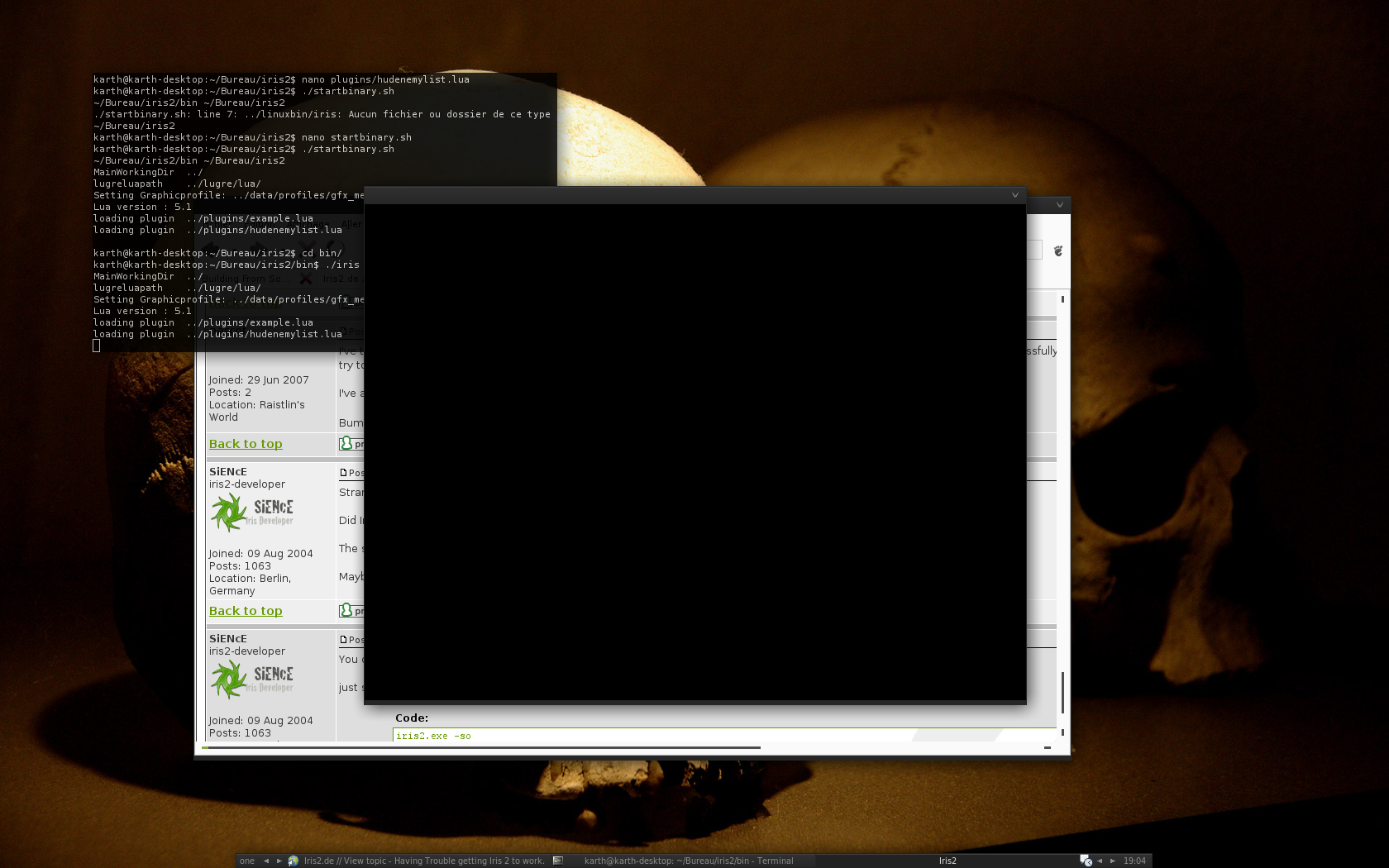Image resolution: width=1389 pixels, height=868 pixels.
Task: Click "Location: Raistlin's World" text
Action: pos(257,411)
